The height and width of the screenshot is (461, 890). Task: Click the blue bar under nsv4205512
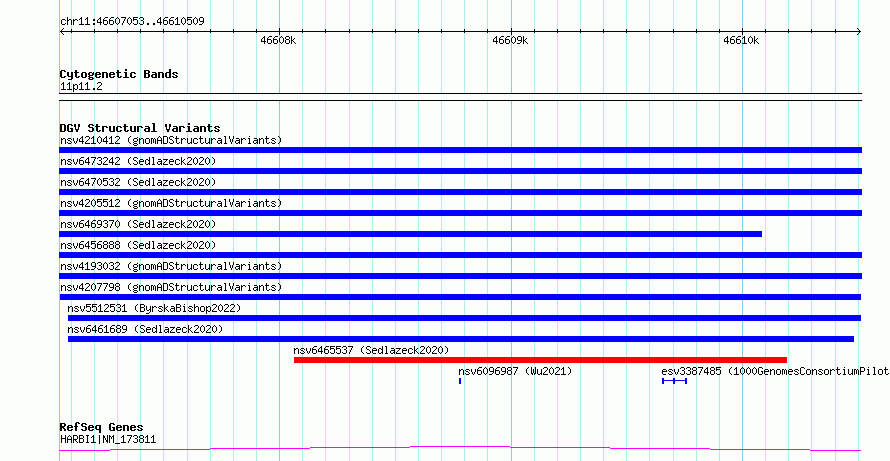click(461, 213)
